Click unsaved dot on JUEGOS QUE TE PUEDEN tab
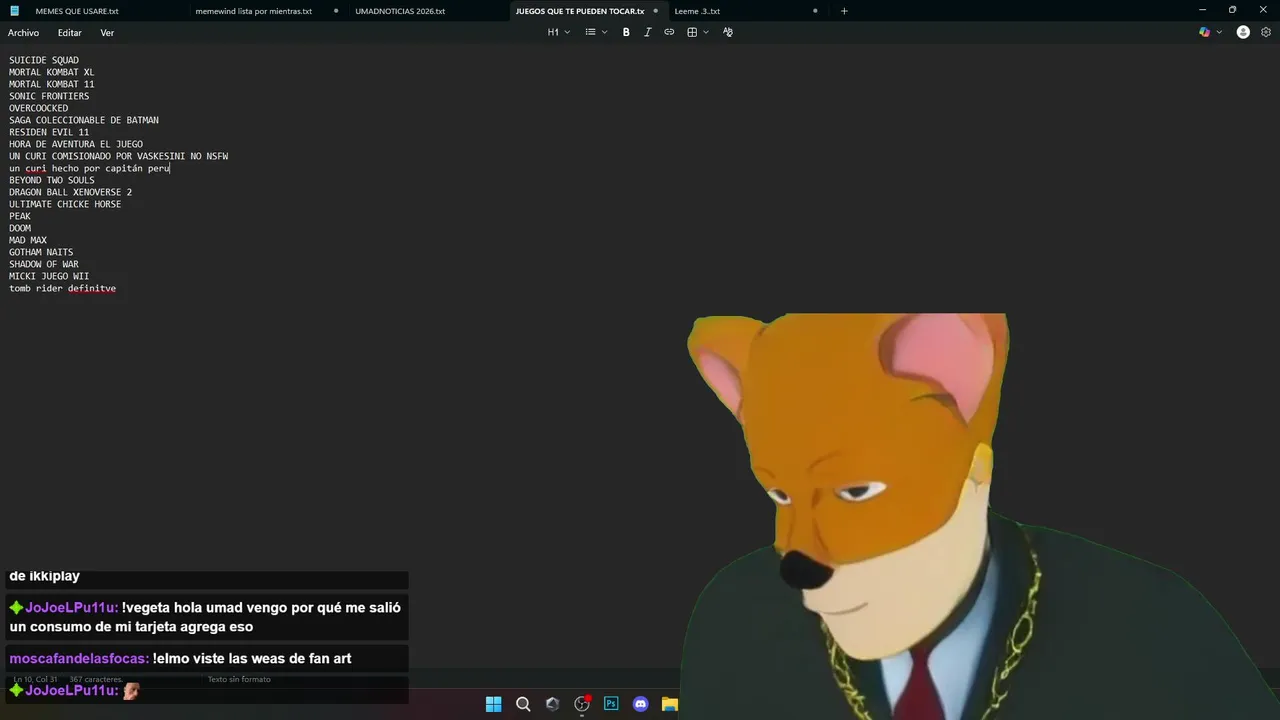1280x720 pixels. (656, 11)
